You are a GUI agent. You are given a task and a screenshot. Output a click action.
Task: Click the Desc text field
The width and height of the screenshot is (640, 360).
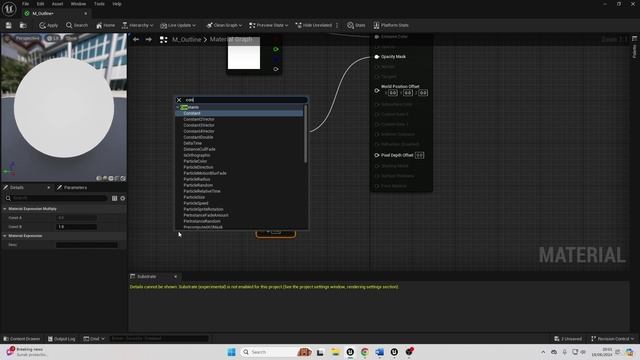click(87, 245)
